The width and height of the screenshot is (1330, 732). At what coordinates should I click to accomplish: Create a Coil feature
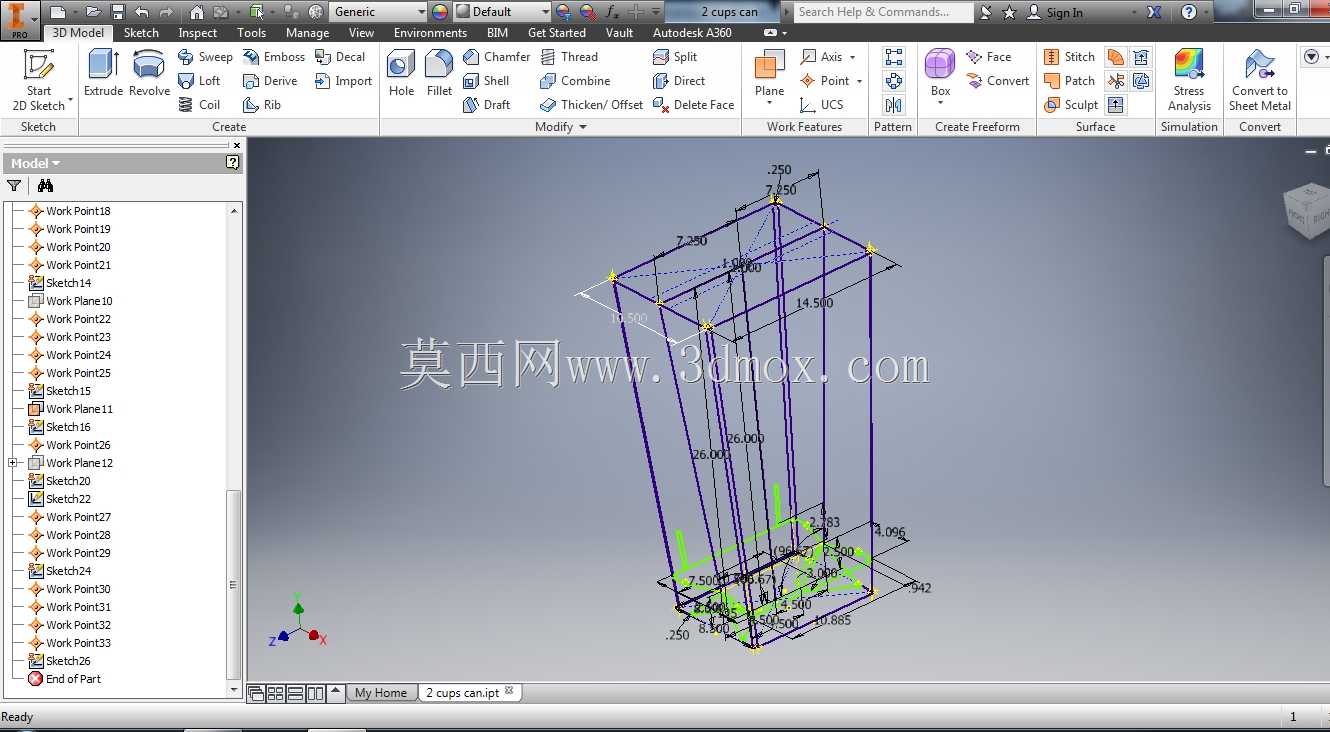point(199,105)
